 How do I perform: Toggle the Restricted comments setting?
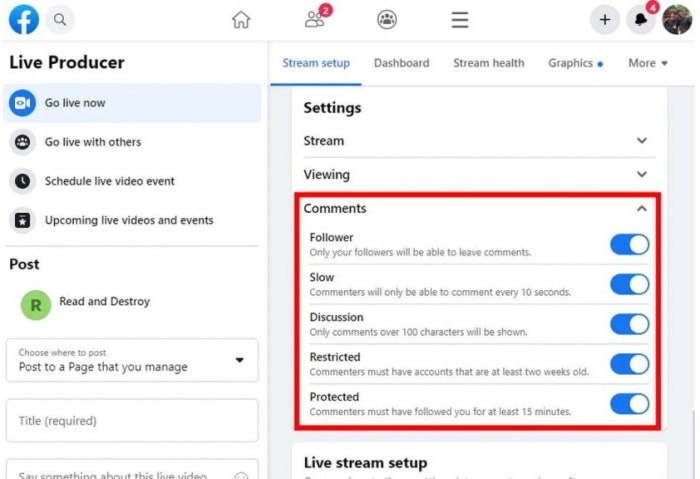click(629, 364)
